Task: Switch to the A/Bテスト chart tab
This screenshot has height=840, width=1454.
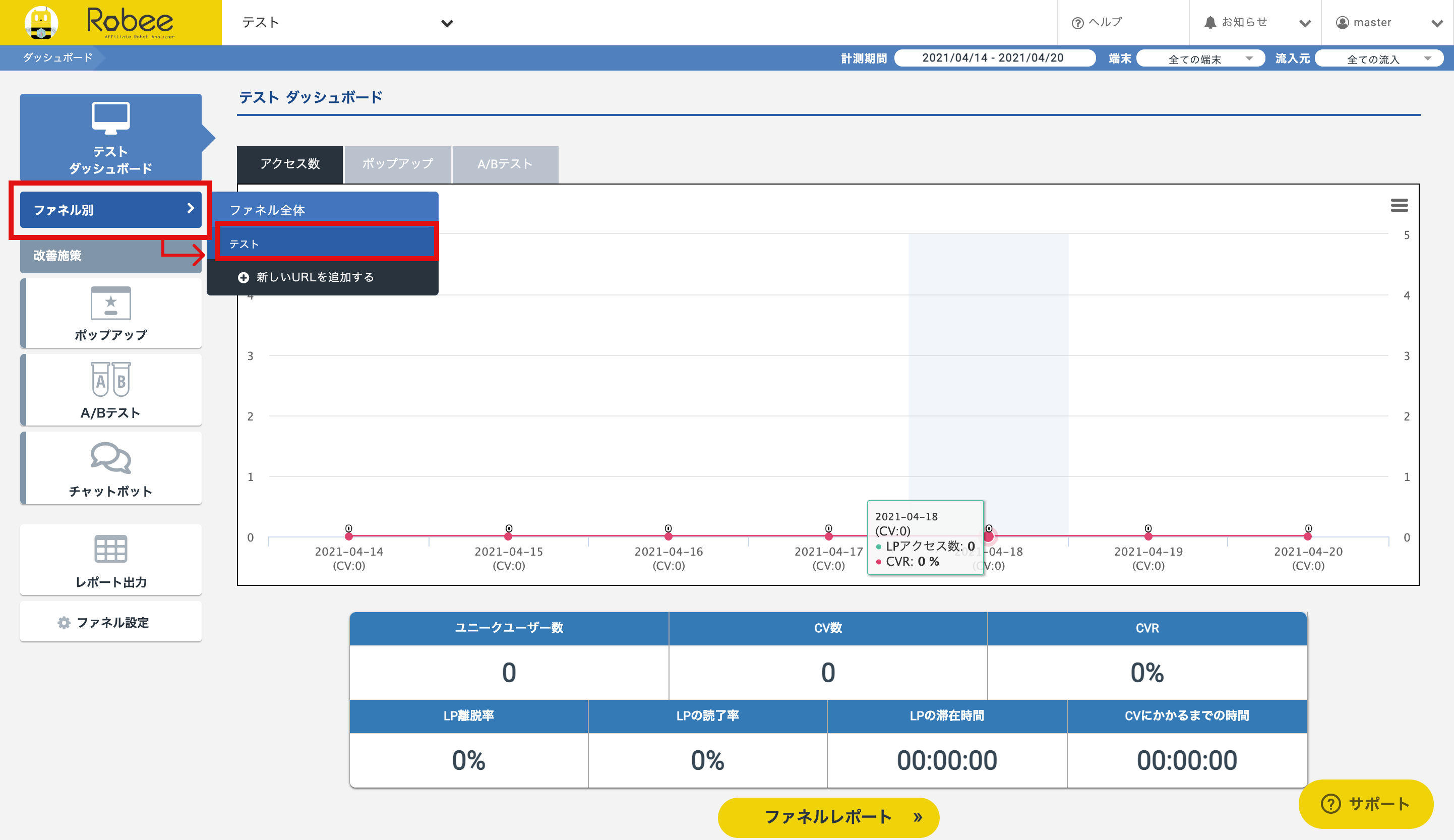Action: click(505, 164)
